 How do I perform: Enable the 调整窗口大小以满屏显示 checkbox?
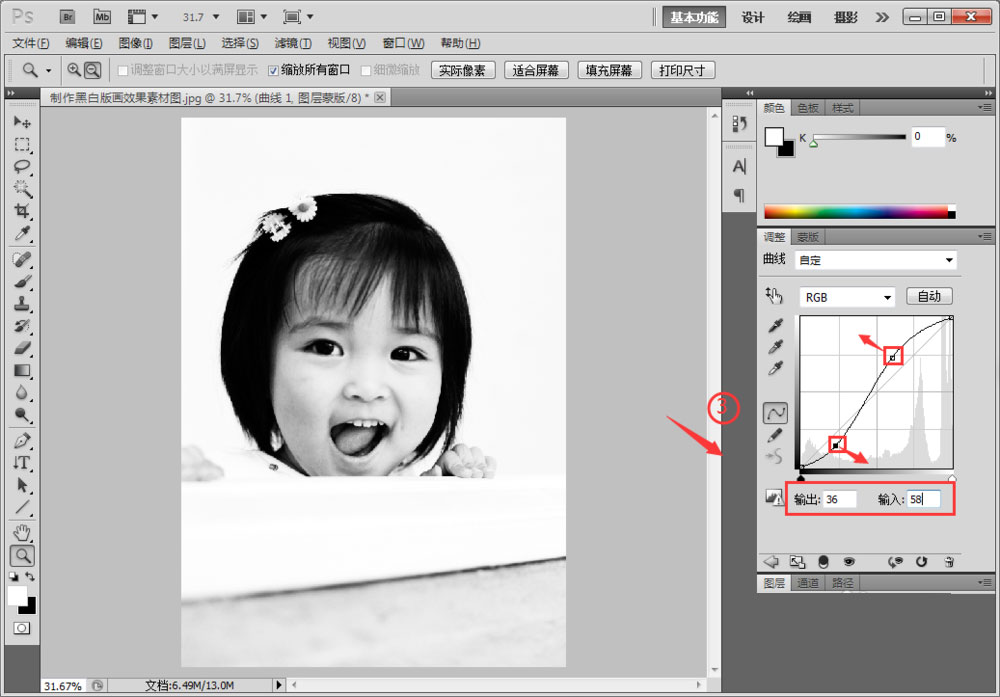coord(122,70)
